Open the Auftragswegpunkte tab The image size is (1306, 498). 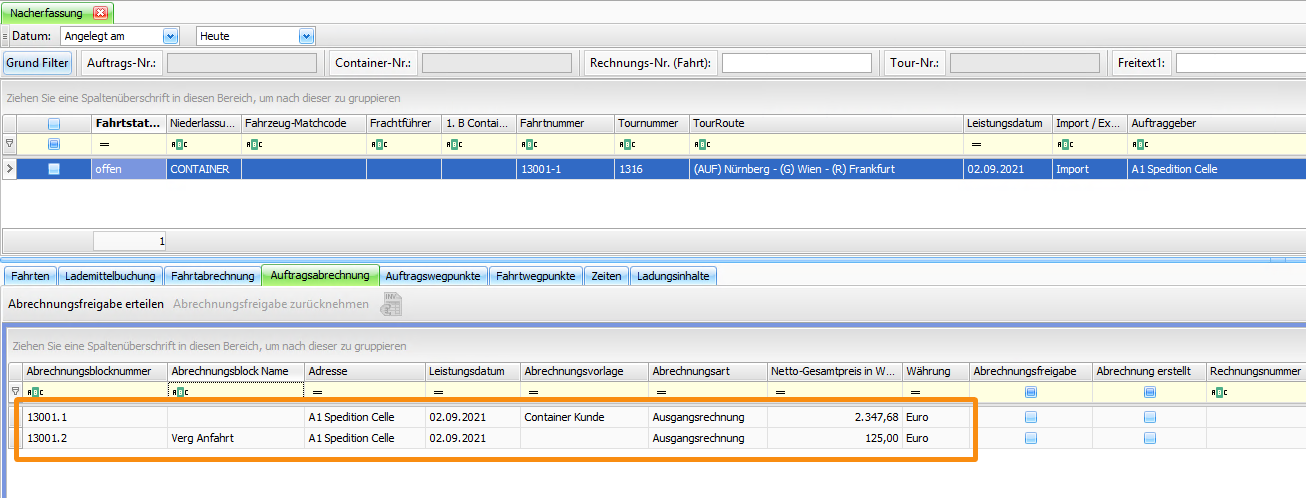point(432,276)
